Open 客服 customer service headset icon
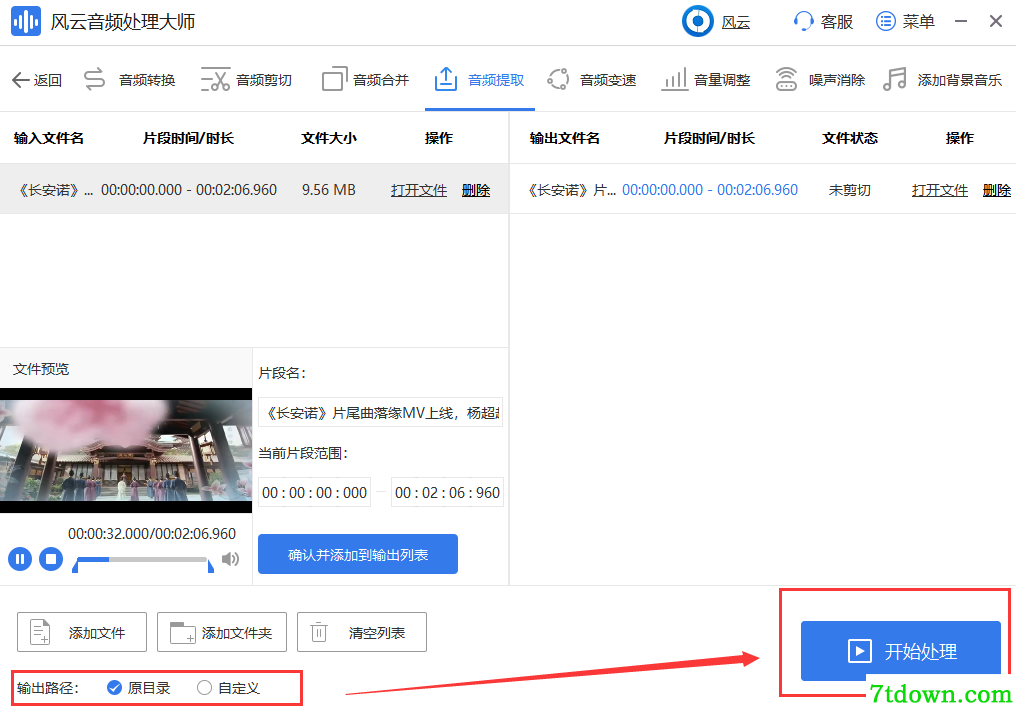 [x=803, y=21]
